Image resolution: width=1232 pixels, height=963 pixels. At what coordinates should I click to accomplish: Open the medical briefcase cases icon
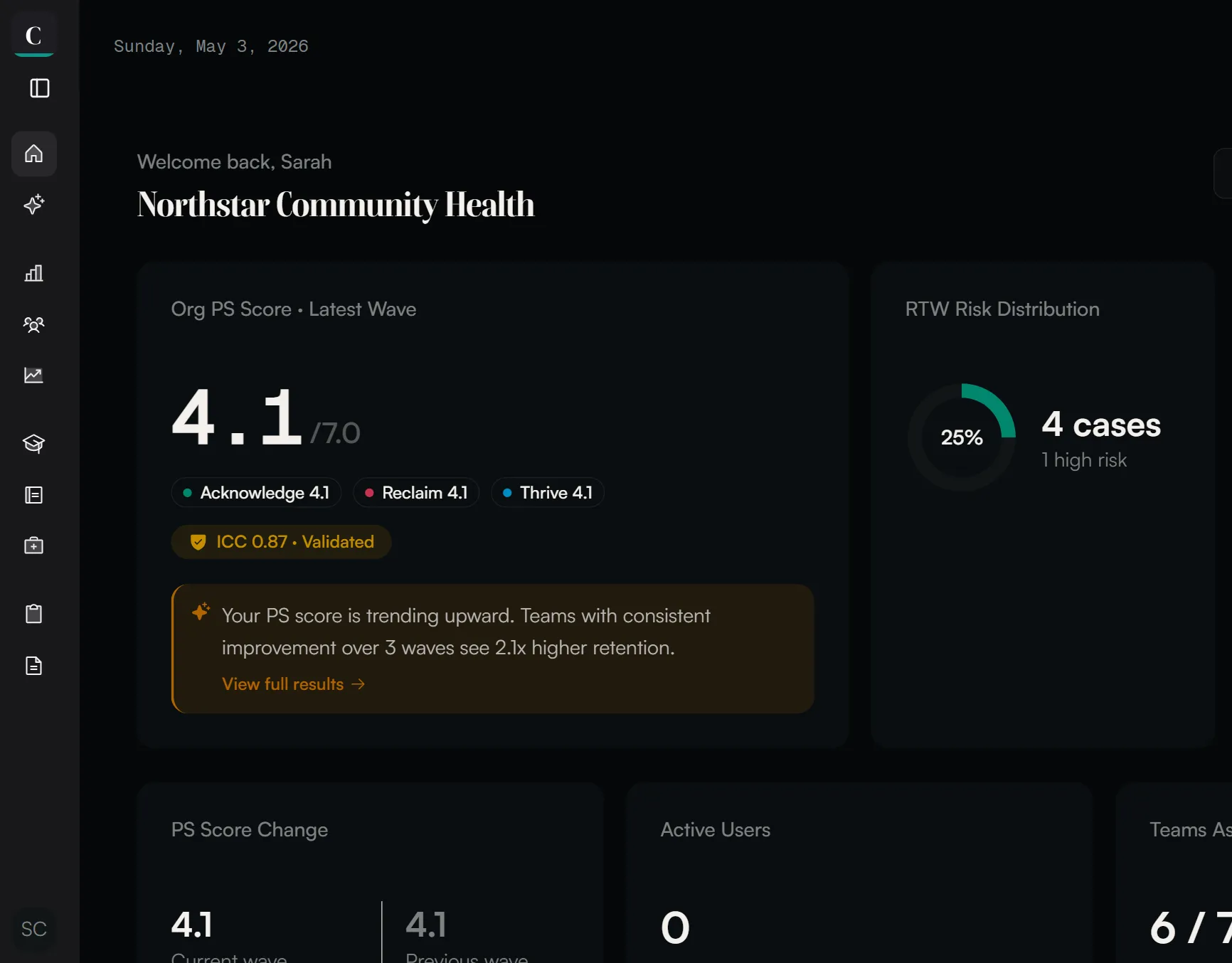[x=33, y=546]
